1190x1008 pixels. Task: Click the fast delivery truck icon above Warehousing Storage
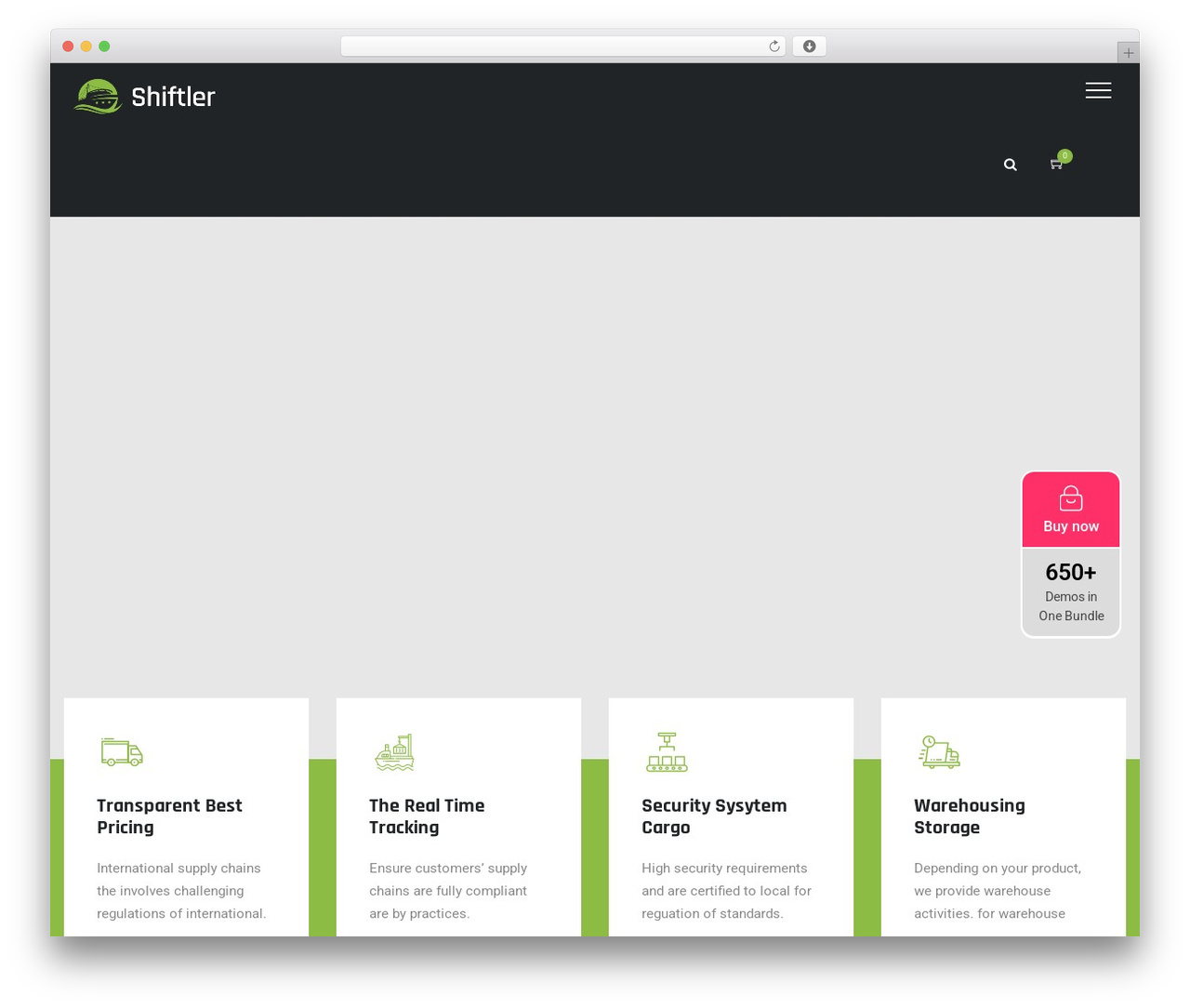coord(939,752)
